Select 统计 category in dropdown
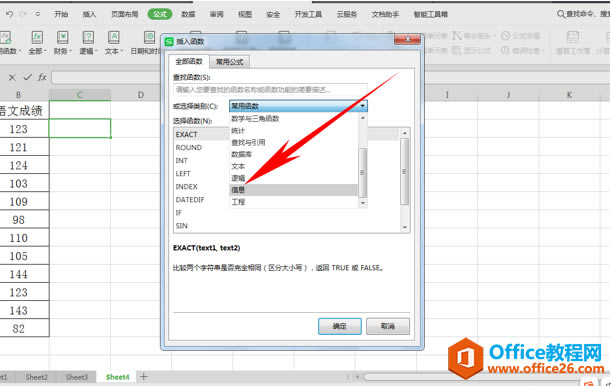 pos(238,130)
